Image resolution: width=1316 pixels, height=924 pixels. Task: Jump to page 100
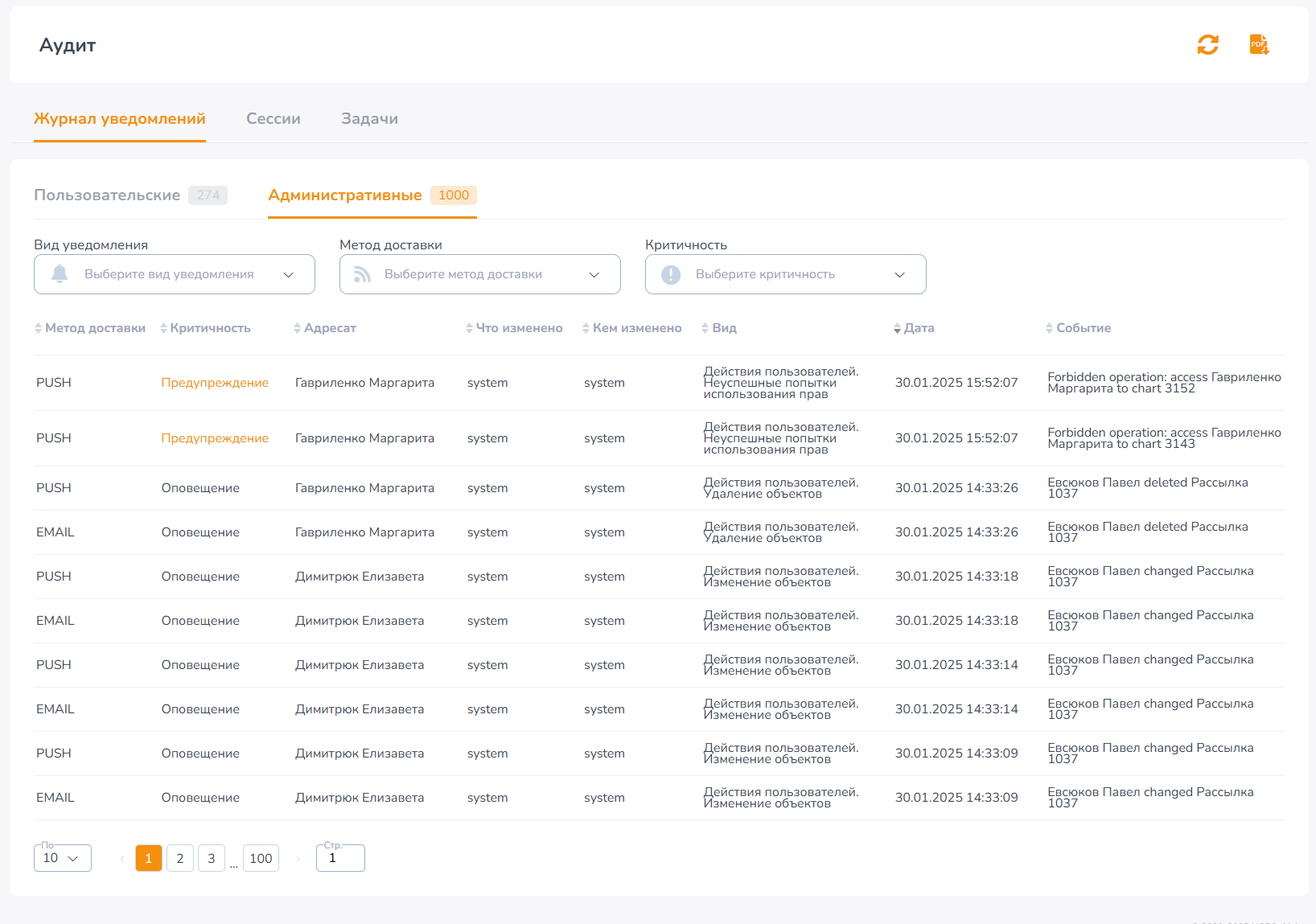(261, 858)
